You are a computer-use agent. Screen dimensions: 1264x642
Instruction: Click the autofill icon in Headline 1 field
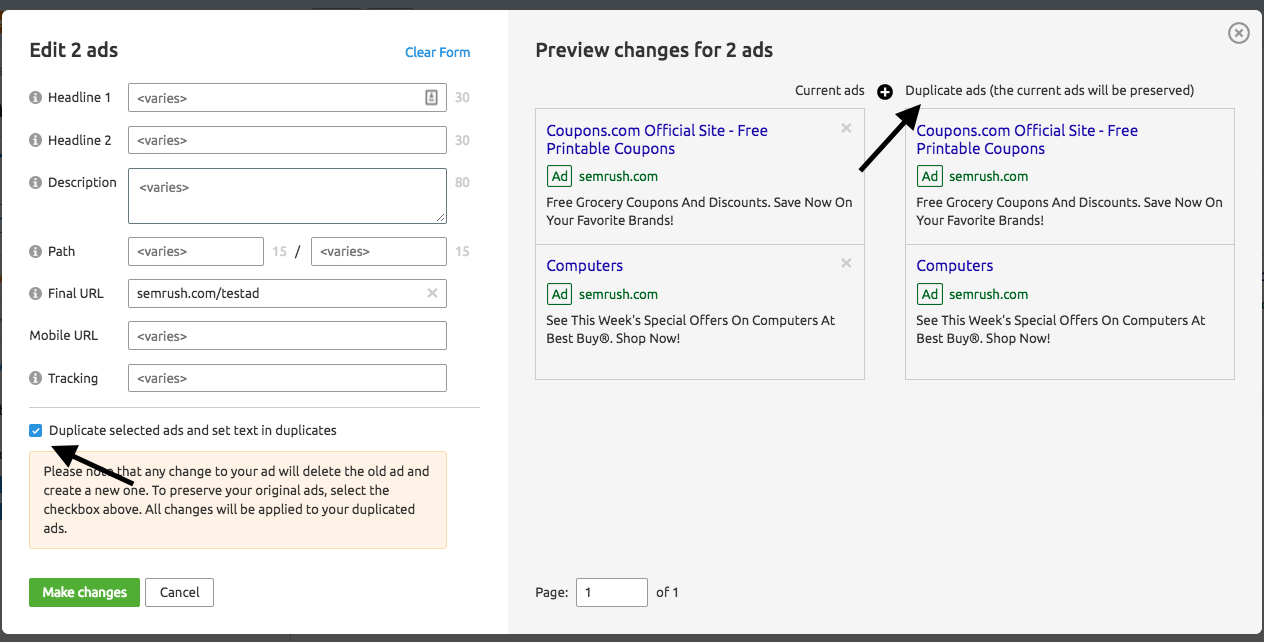[431, 98]
